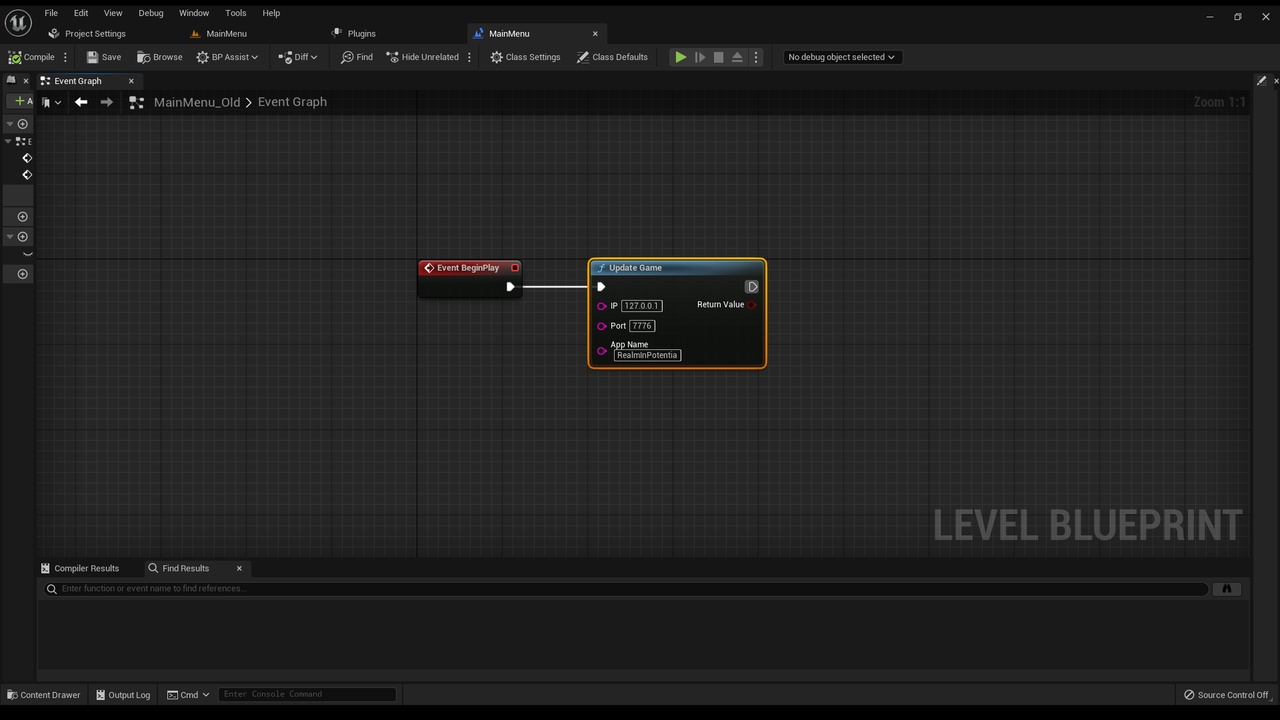Click the Find button in the toolbar
The image size is (1280, 720).
coord(357,57)
